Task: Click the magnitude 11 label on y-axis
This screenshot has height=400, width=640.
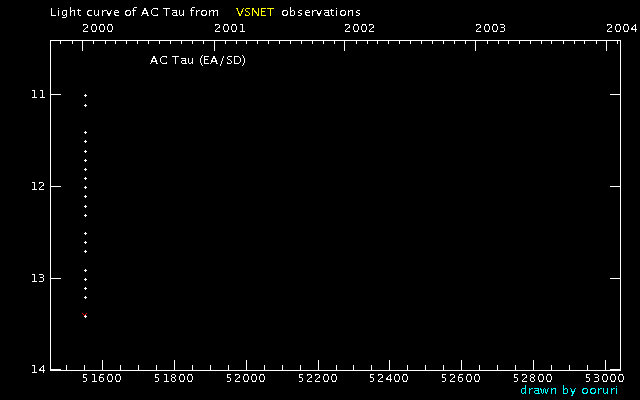Action: tap(37, 95)
